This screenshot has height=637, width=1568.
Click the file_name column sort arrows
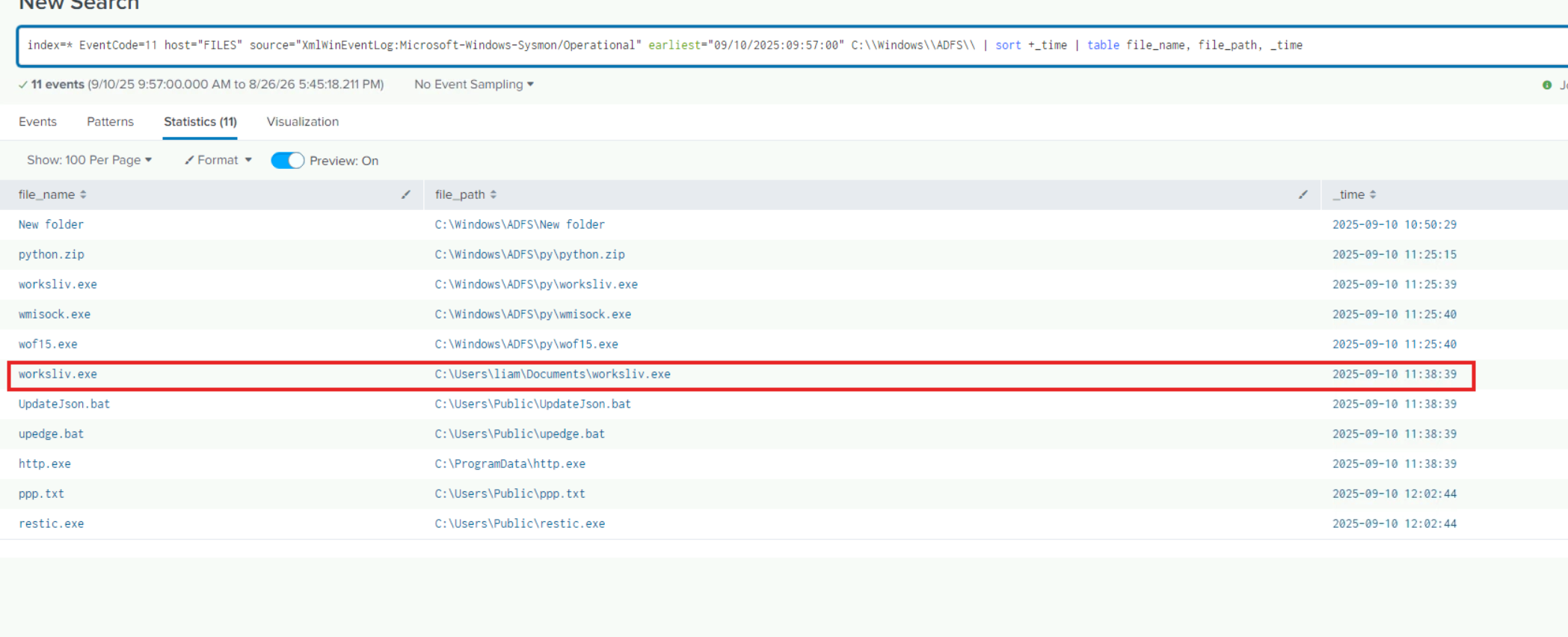[83, 194]
